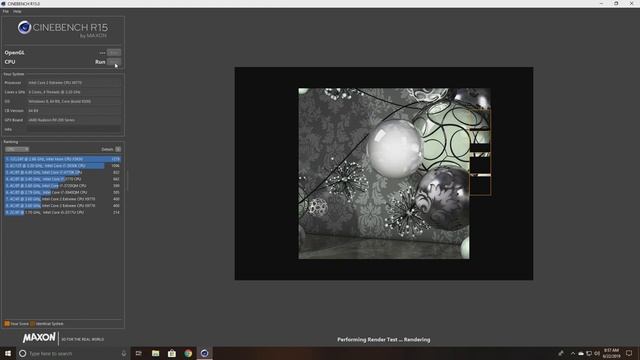The width and height of the screenshot is (640, 360).
Task: Click the volume speaker tray icon
Action: (x=597, y=353)
